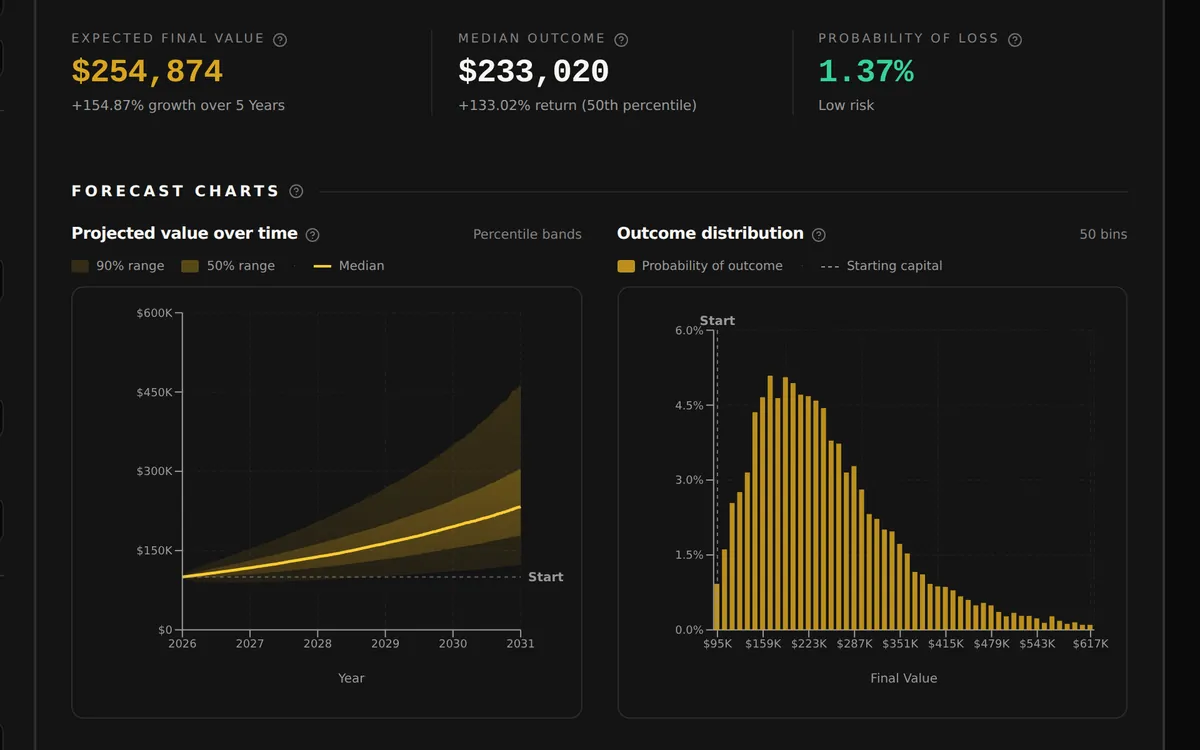Hide the Median line legend item

coord(349,266)
